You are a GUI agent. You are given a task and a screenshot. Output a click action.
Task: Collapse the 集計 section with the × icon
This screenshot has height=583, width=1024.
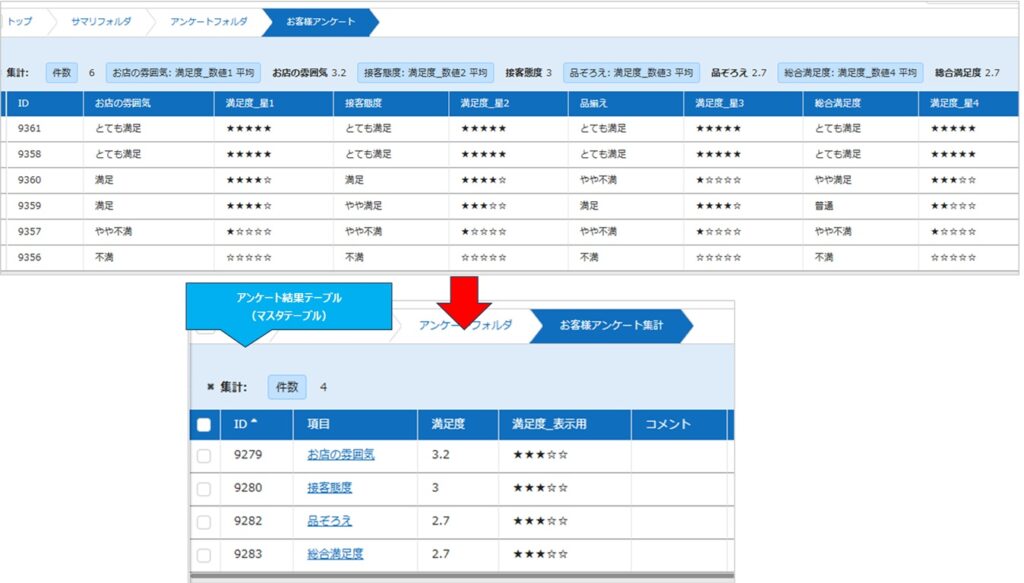210,387
